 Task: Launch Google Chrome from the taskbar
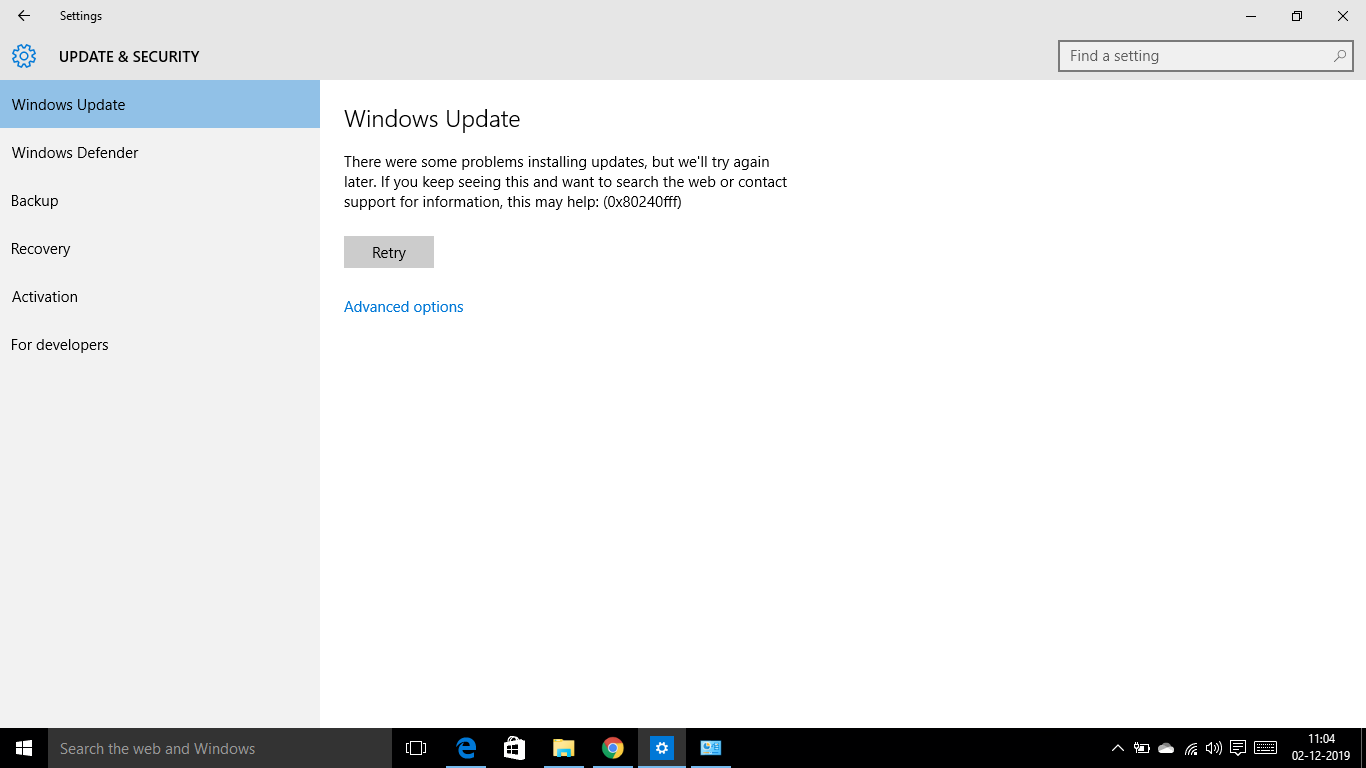(x=613, y=748)
